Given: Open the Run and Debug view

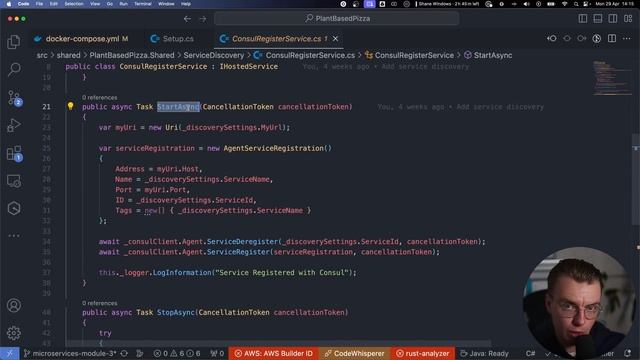Looking at the screenshot, I should [x=14, y=125].
